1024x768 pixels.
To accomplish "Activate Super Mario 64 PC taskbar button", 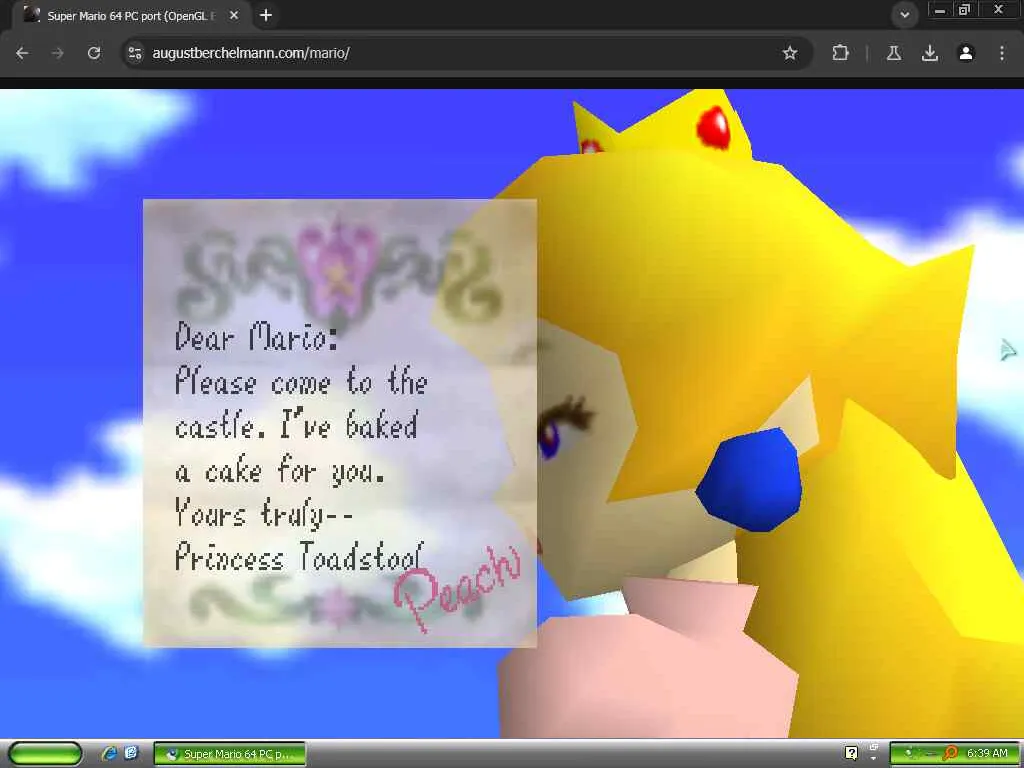I will tap(229, 754).
